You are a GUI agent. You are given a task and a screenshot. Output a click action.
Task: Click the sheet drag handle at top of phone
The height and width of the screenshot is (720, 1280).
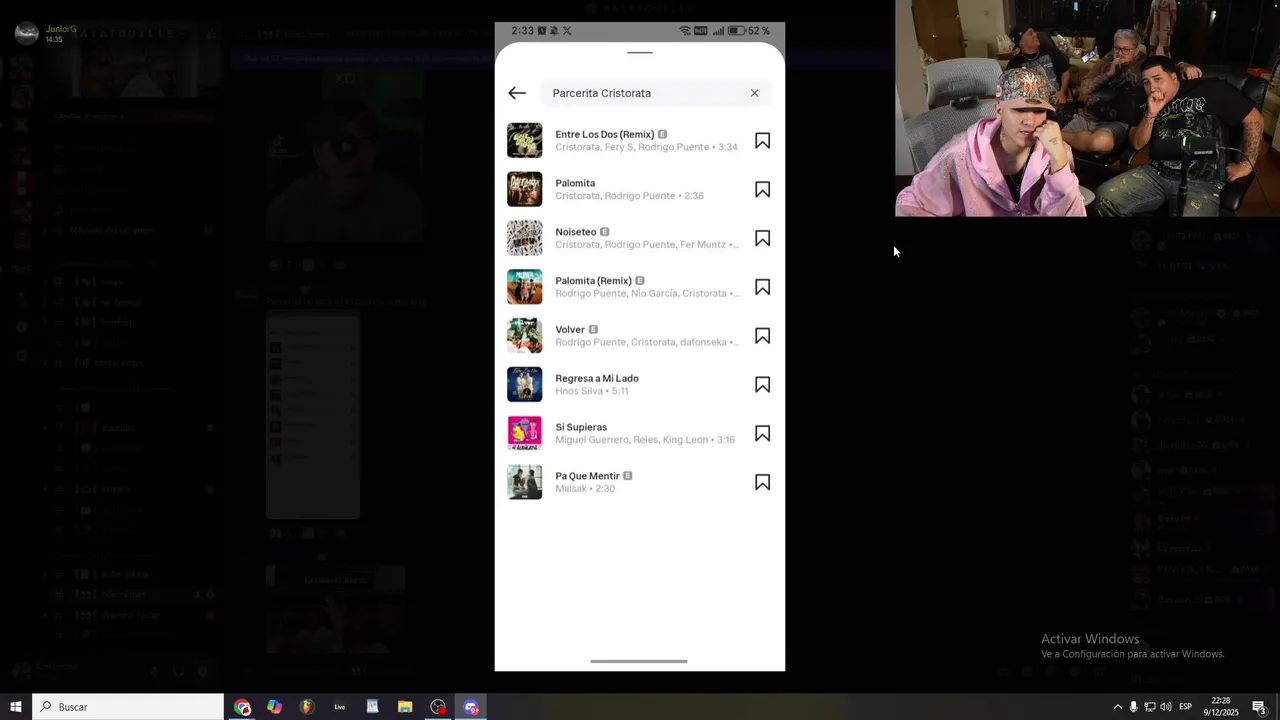[640, 52]
